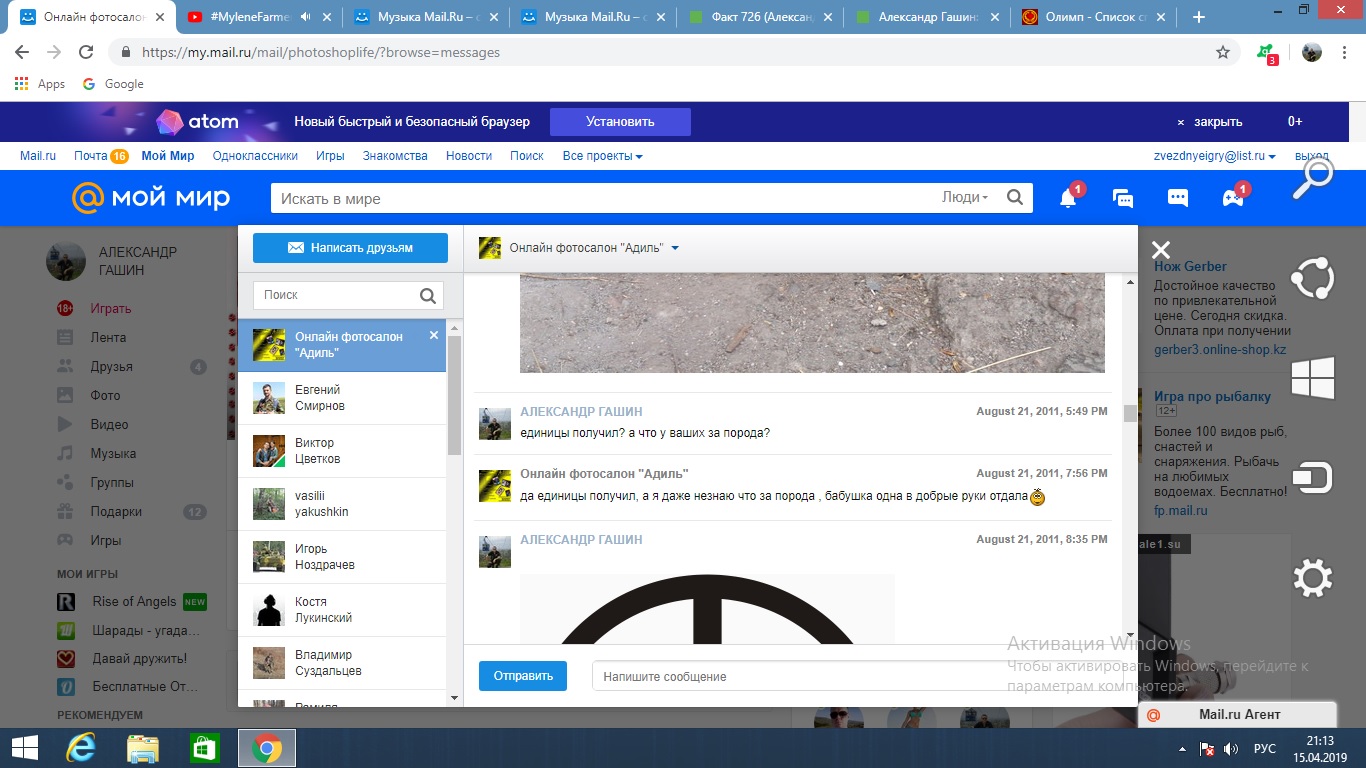Open the Игра про рыбалку ad link
This screenshot has height=768, width=1366.
[1212, 396]
